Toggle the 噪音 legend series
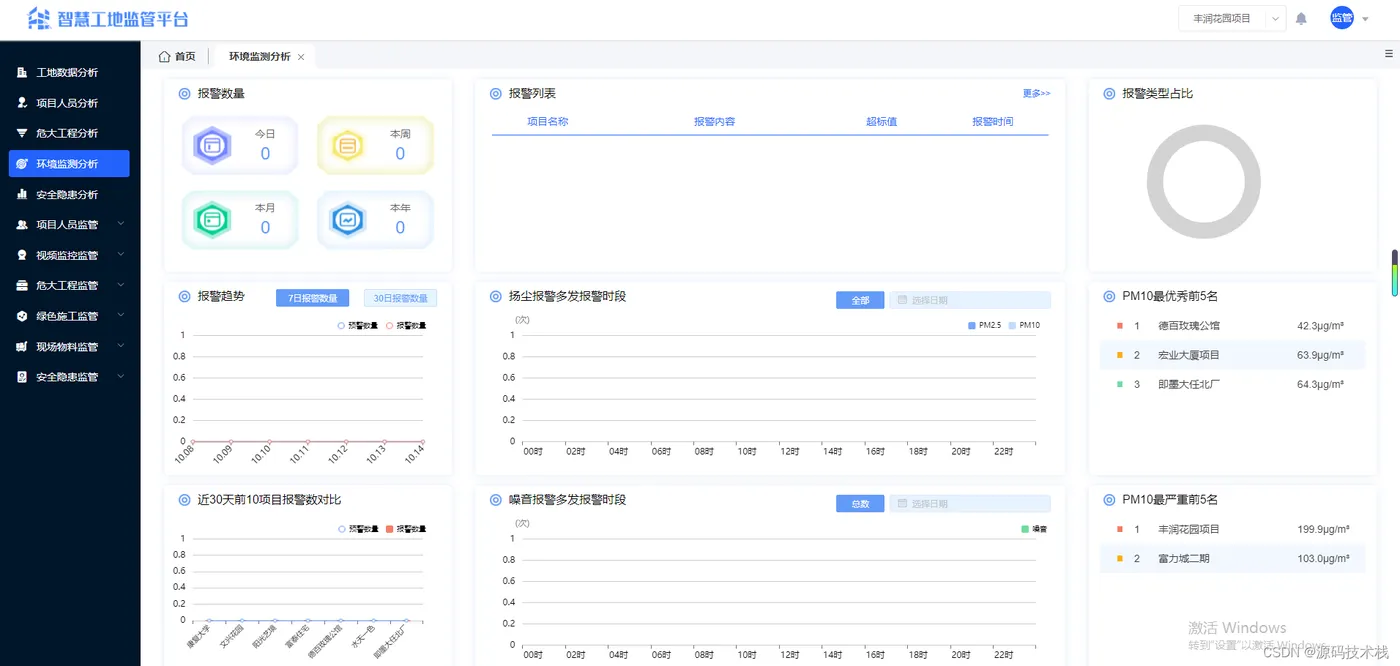This screenshot has height=666, width=1400. pyautogui.click(x=1034, y=529)
